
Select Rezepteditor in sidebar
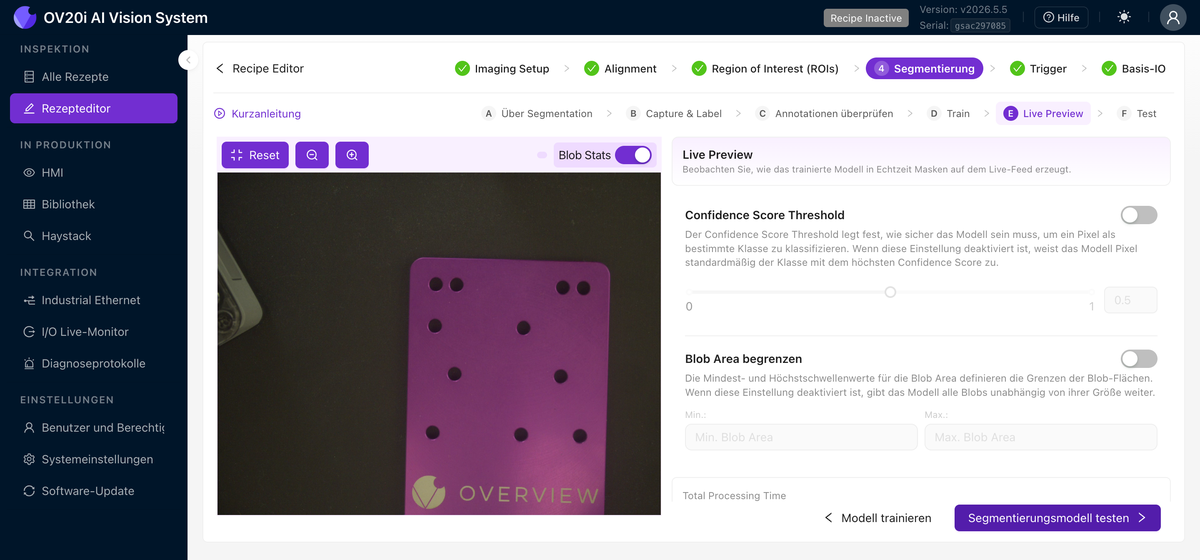pos(94,108)
